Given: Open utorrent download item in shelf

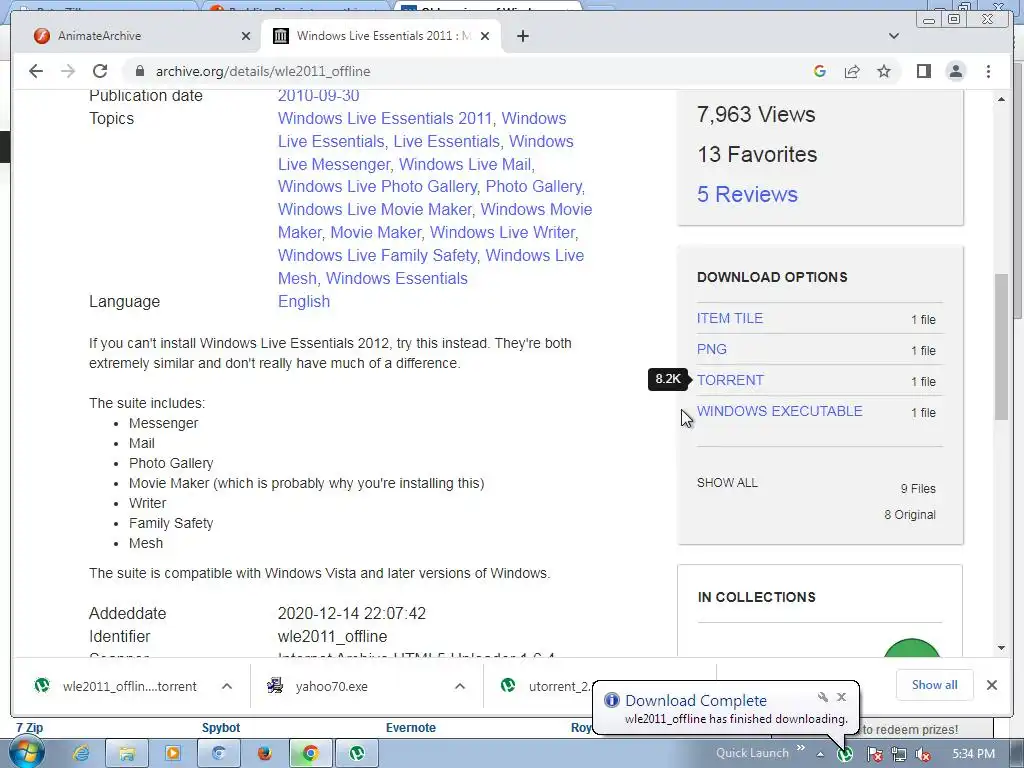Looking at the screenshot, I should click(544, 686).
